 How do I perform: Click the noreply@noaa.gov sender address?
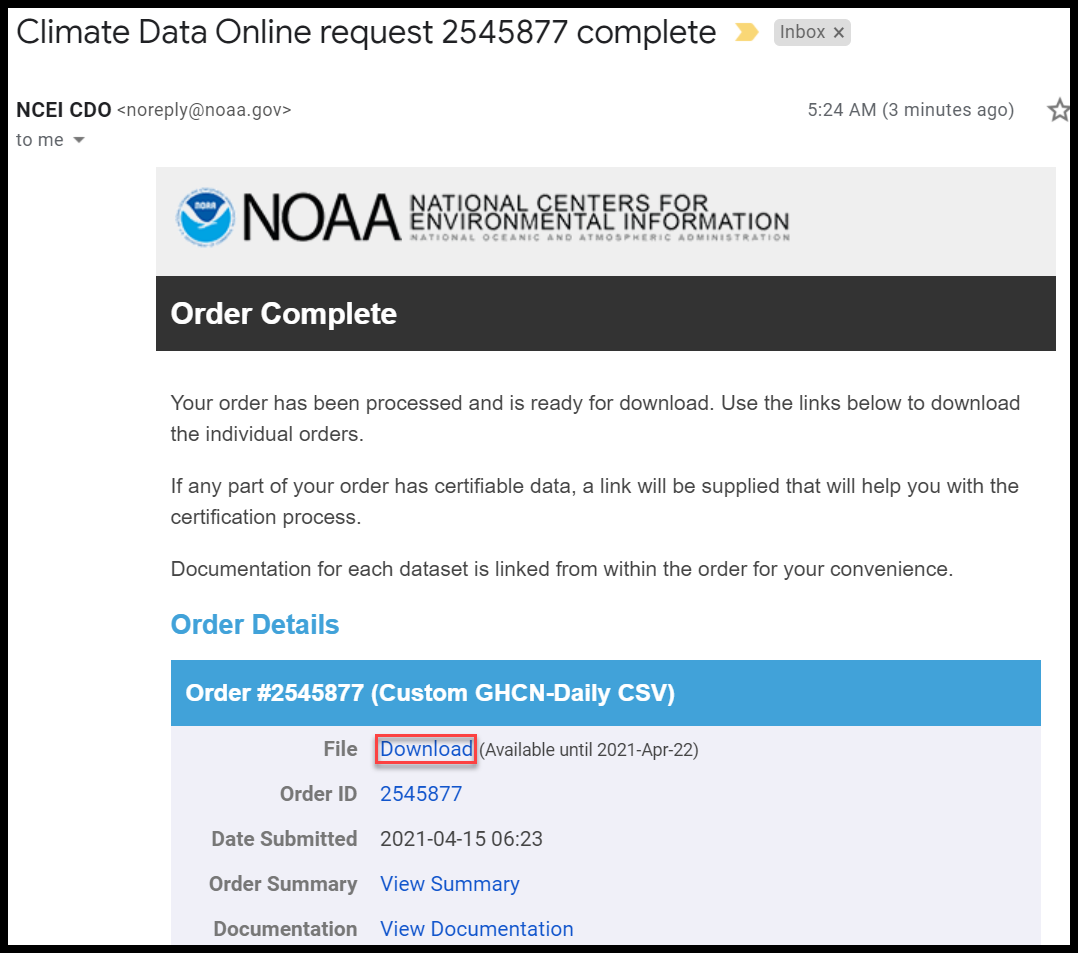[x=204, y=110]
